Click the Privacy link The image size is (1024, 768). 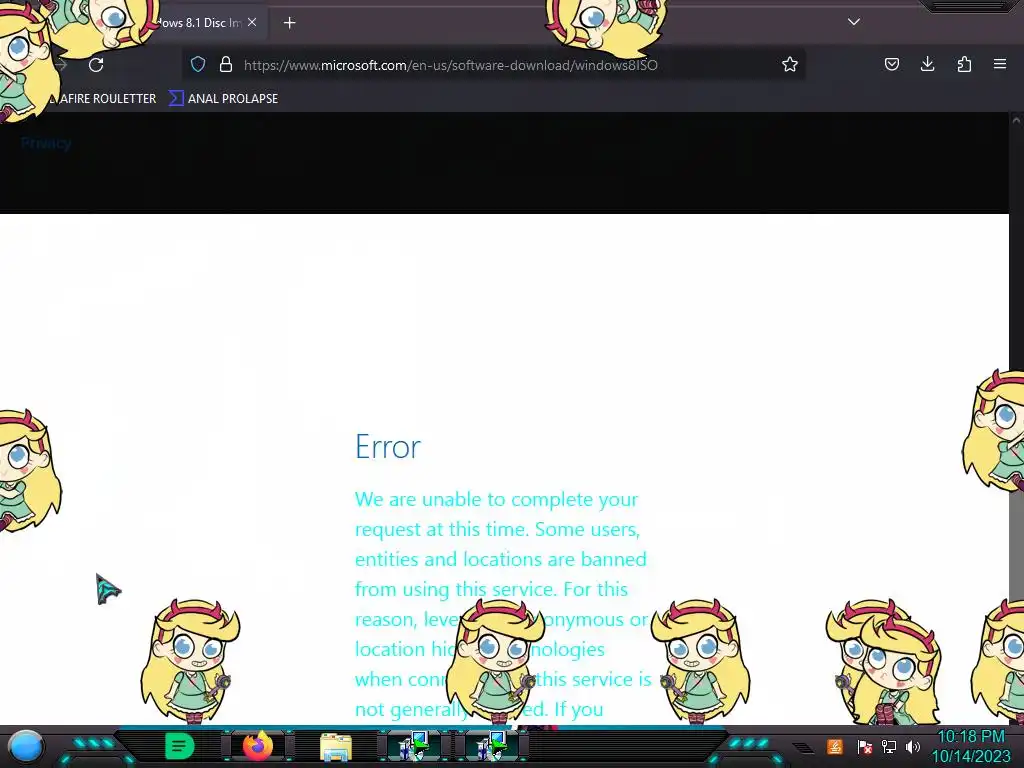[46, 143]
